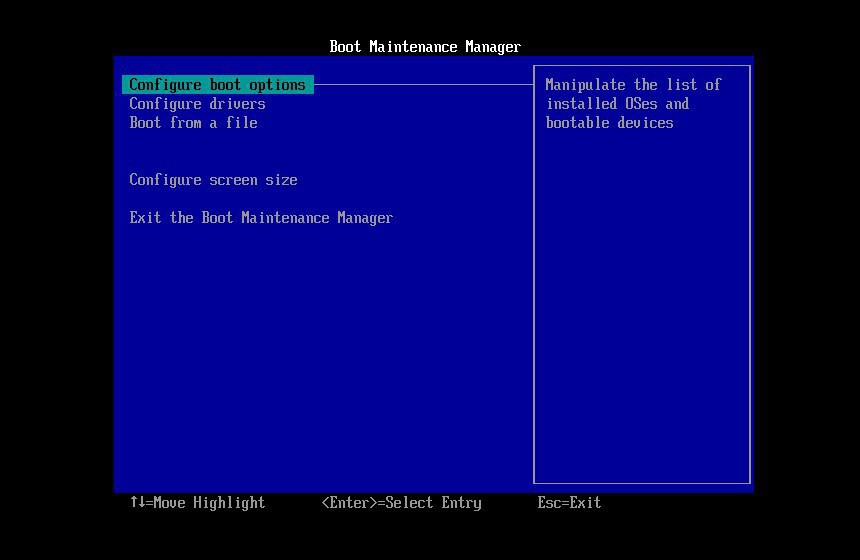The width and height of the screenshot is (860, 560).
Task: Click the up/down arrows icon in footer
Action: point(137,502)
